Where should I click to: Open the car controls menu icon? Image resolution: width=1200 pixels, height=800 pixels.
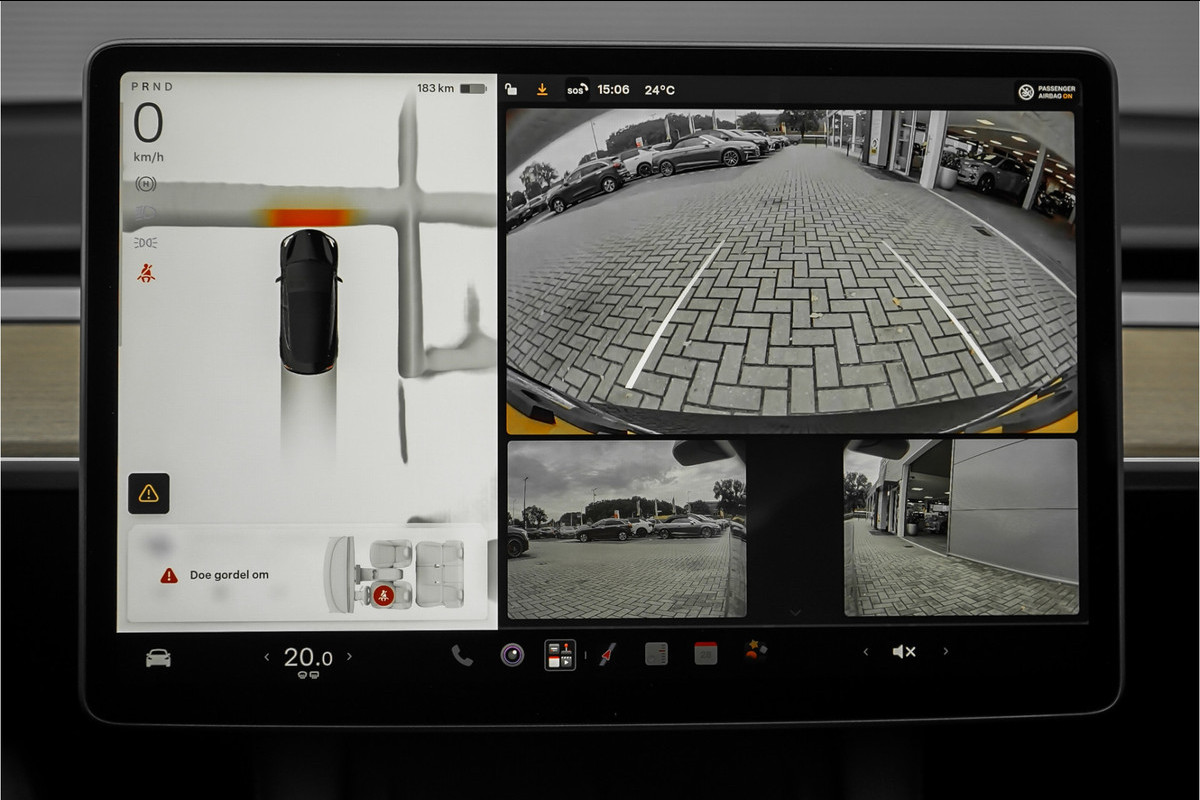coord(158,658)
